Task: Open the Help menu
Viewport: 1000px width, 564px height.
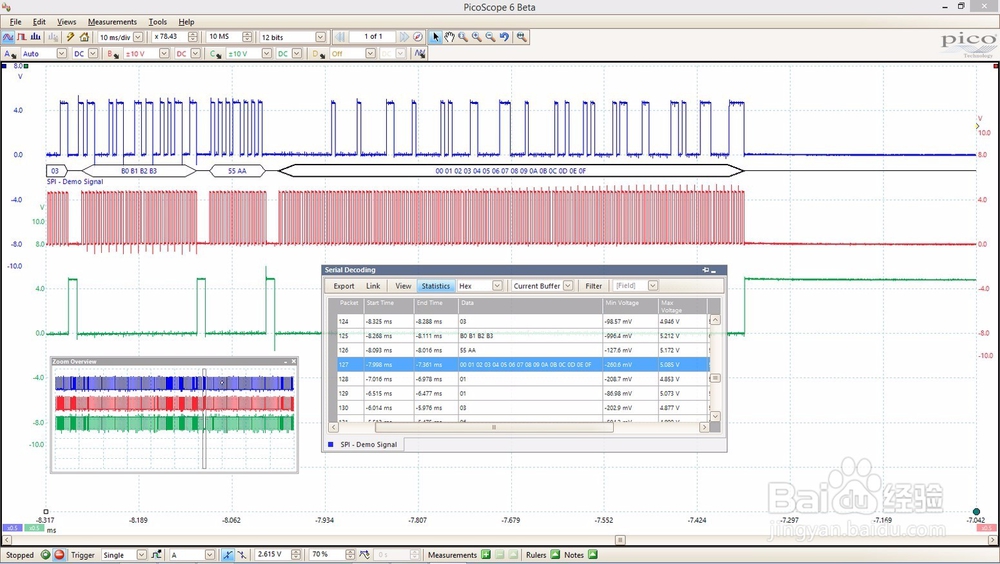Action: (186, 22)
